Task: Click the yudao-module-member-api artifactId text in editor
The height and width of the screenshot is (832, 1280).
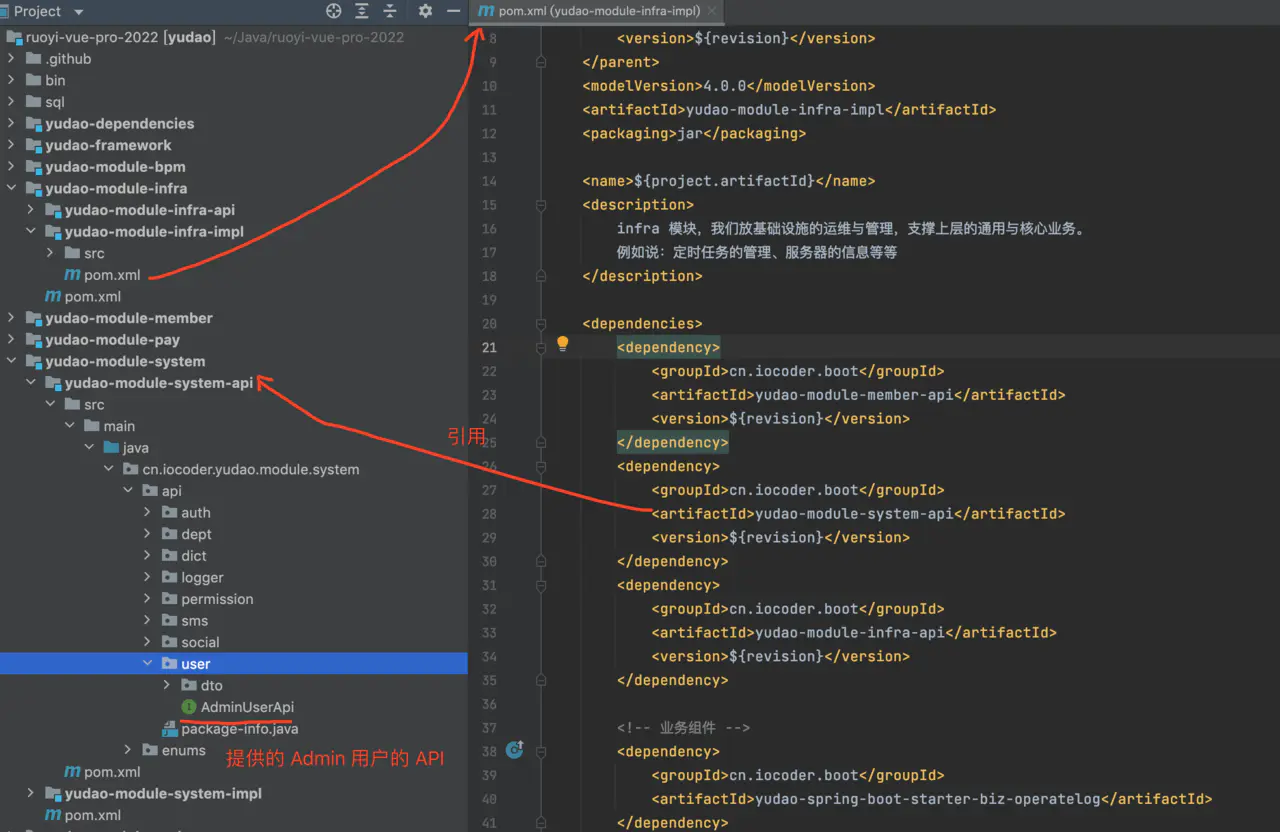Action: click(852, 395)
